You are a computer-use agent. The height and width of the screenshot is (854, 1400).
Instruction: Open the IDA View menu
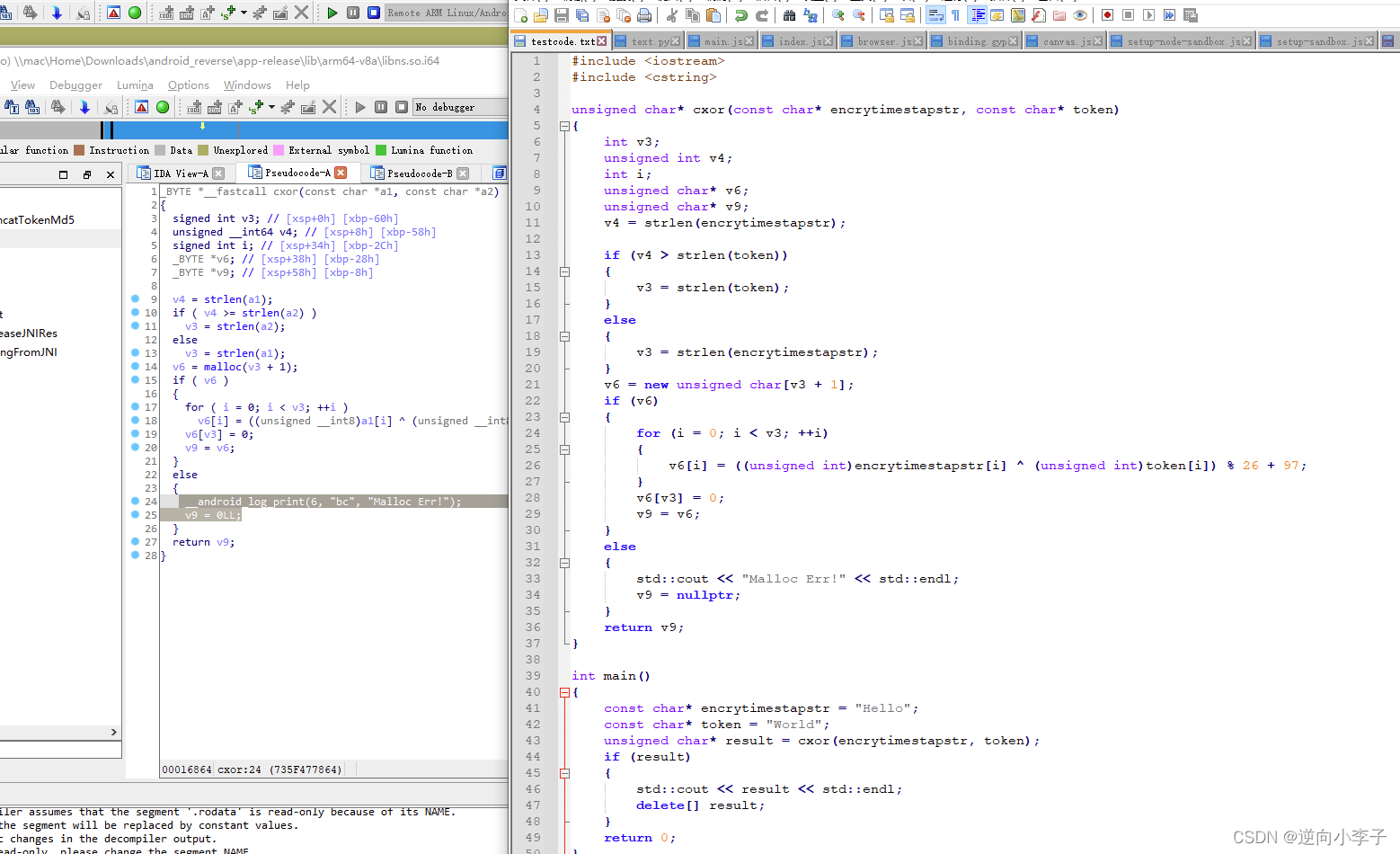coord(22,85)
